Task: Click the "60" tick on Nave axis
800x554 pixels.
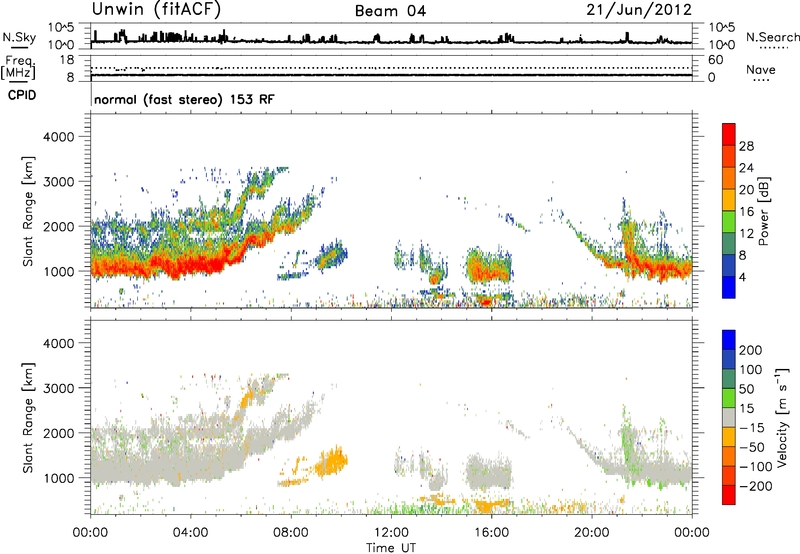Action: (715, 60)
